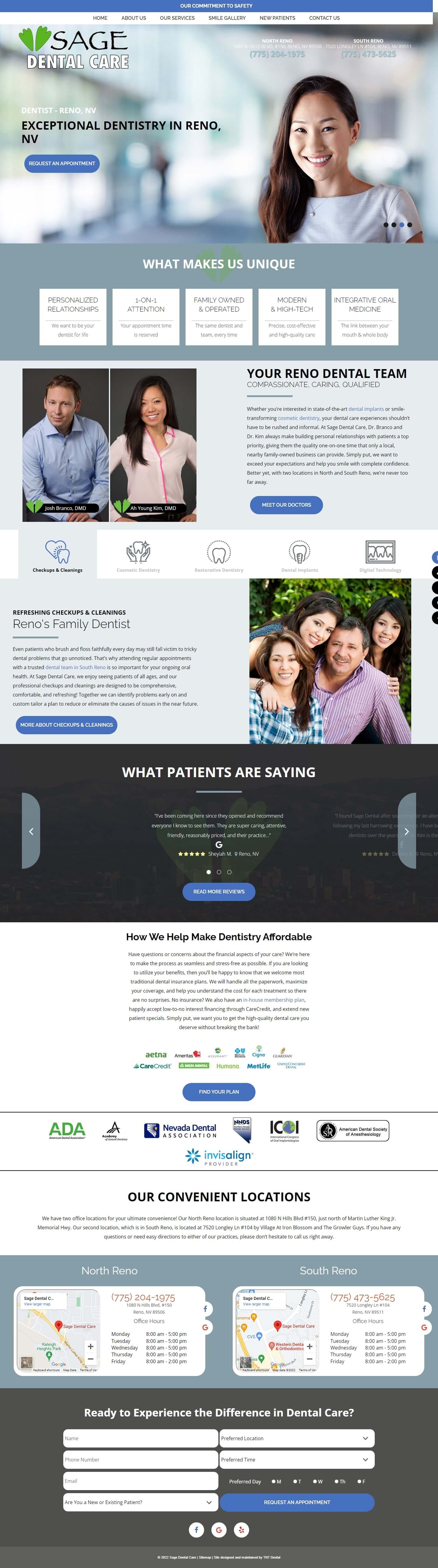Go to Our Services menu

tap(177, 18)
